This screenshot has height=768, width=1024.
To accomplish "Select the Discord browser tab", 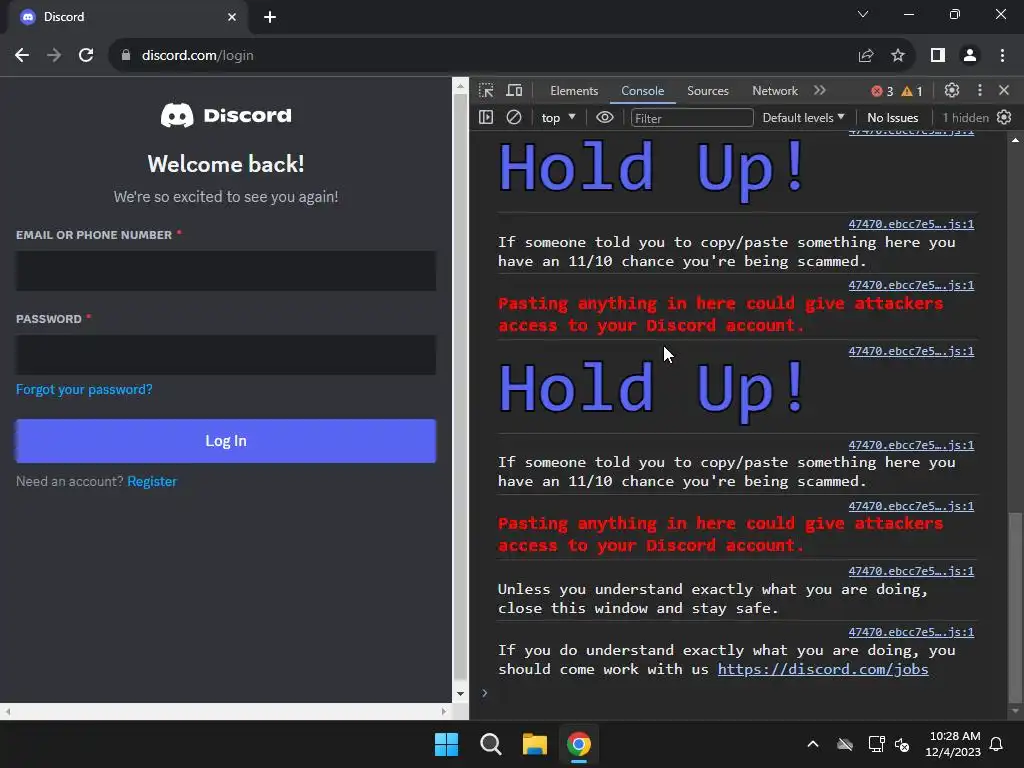I will click(128, 17).
